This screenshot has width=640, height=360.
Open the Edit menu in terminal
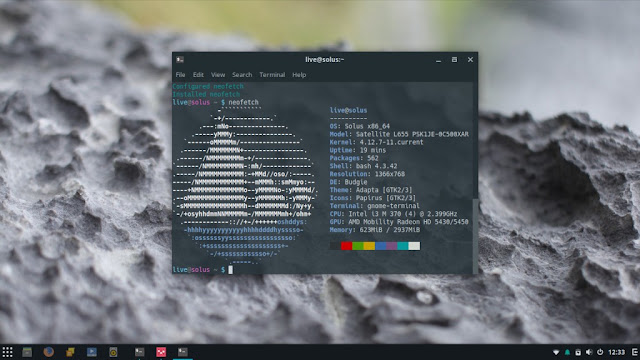tap(198, 75)
